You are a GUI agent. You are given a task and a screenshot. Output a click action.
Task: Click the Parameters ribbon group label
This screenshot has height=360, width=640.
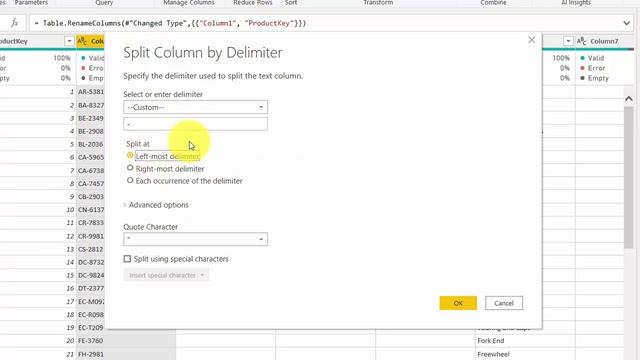click(x=31, y=3)
